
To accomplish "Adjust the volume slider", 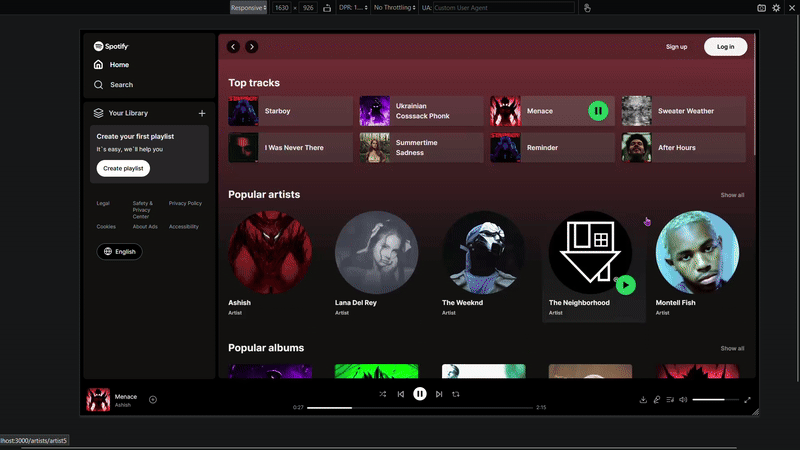I will (x=715, y=400).
